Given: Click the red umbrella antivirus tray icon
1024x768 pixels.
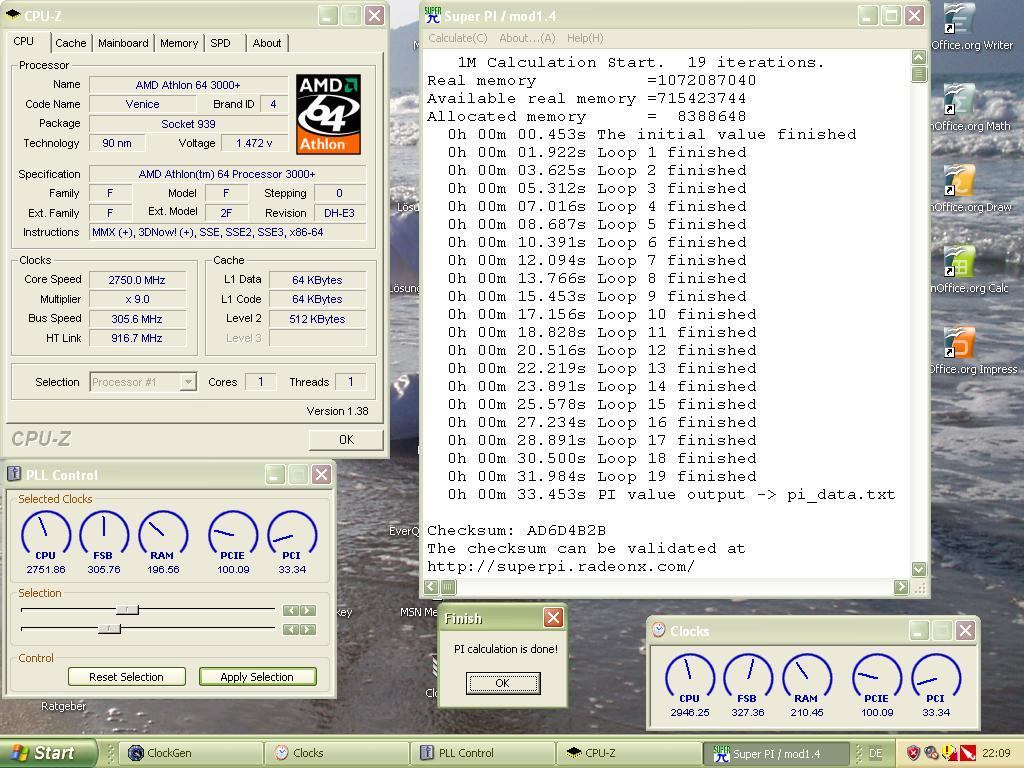Looking at the screenshot, I should 967,753.
